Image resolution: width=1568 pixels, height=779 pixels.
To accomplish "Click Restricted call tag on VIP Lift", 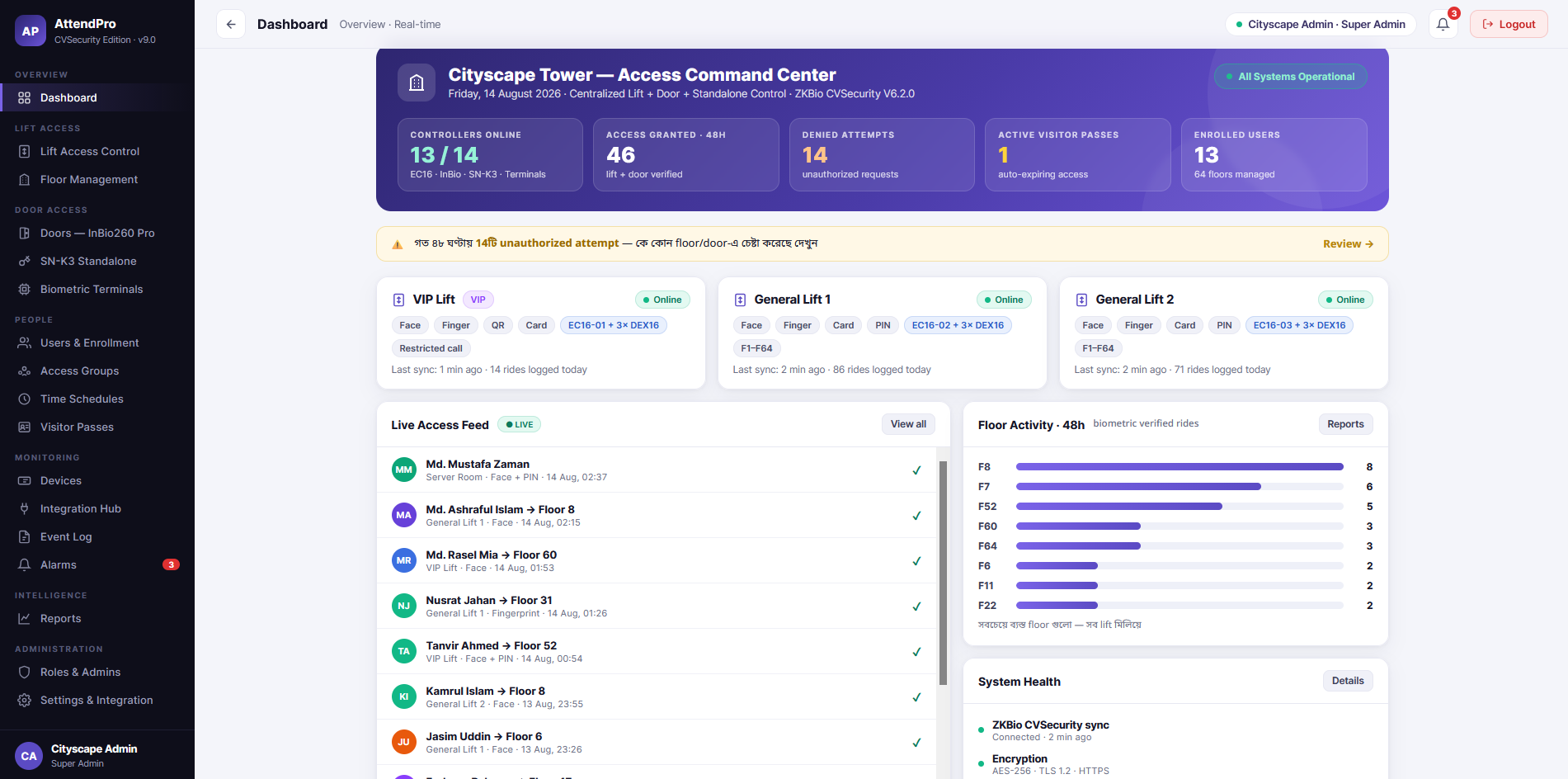I will [431, 348].
